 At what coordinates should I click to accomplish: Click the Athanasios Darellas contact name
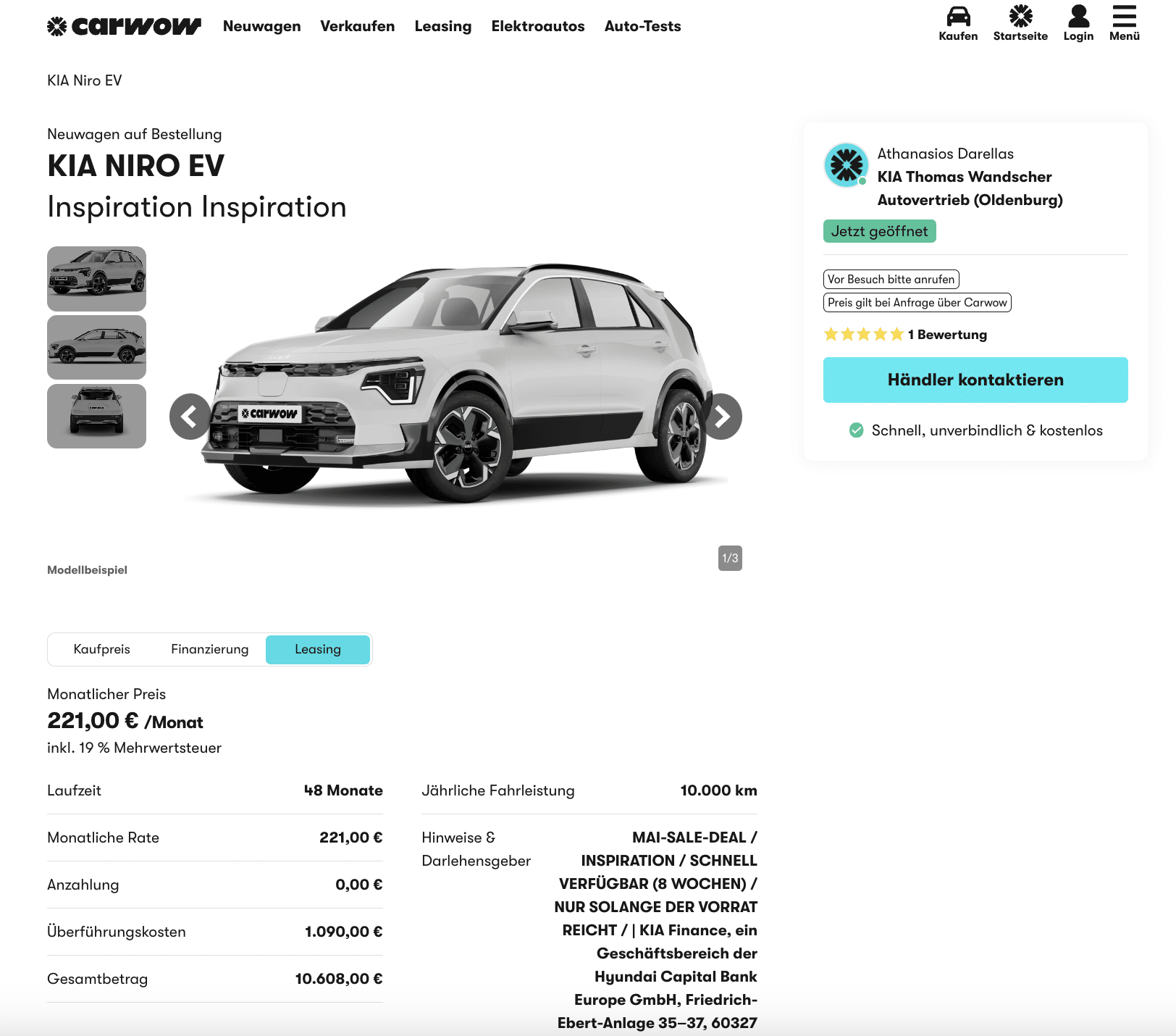point(946,154)
